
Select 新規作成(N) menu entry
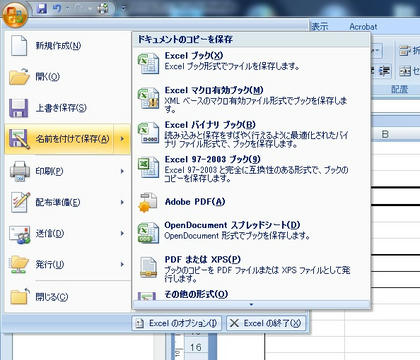pos(68,45)
